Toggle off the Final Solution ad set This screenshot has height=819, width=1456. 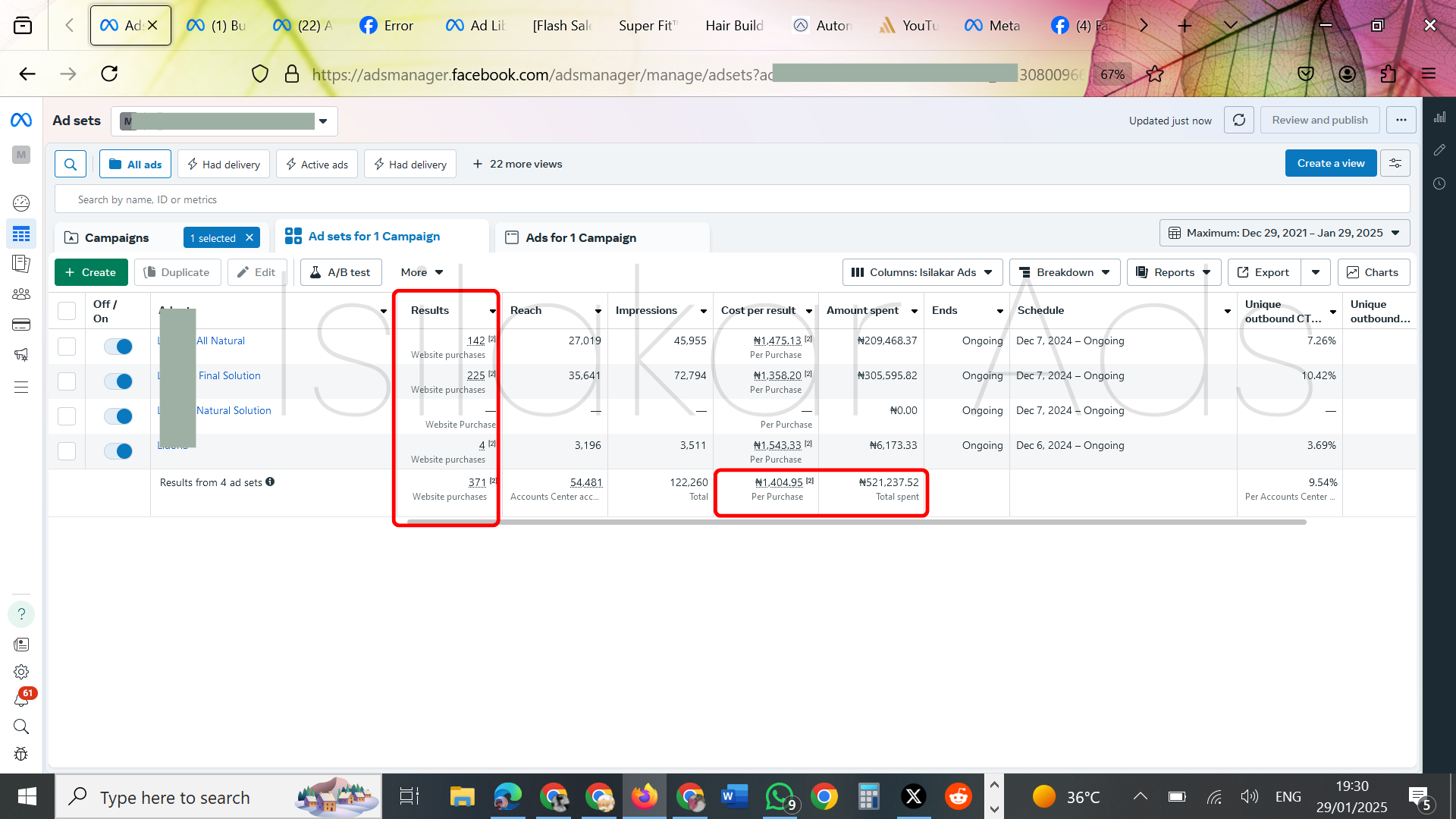[x=118, y=381]
